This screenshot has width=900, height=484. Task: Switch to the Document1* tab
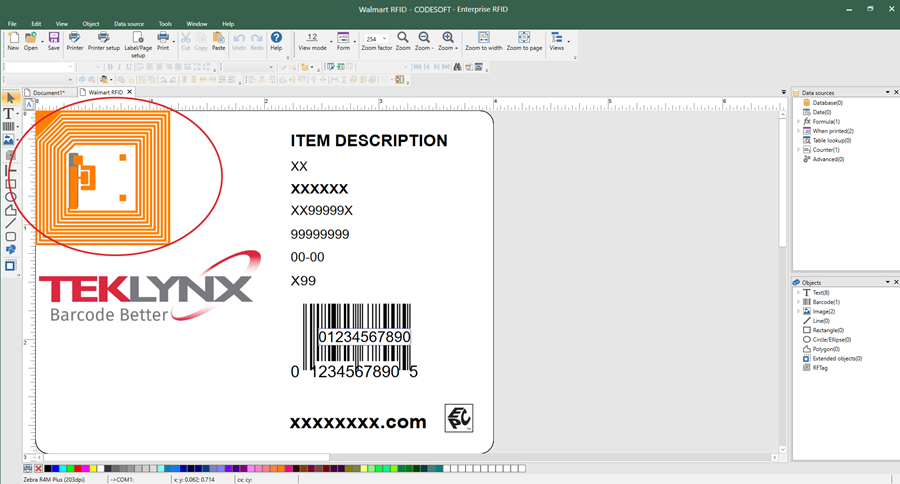coord(49,92)
